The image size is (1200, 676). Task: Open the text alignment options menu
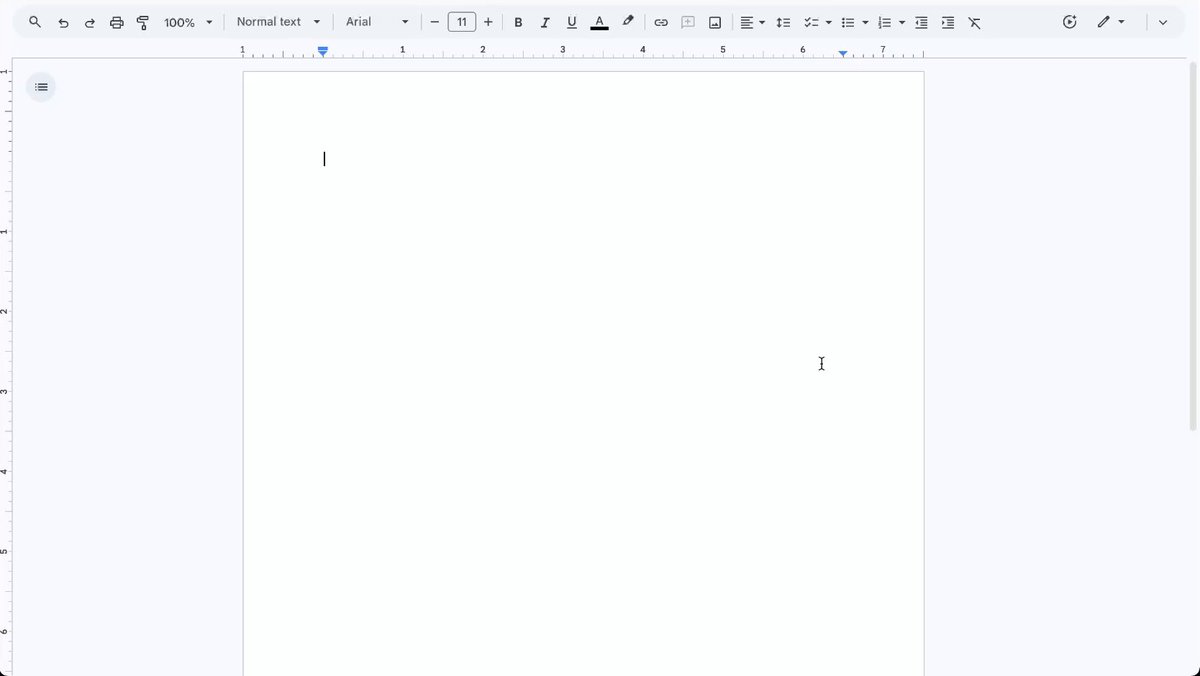coord(752,22)
